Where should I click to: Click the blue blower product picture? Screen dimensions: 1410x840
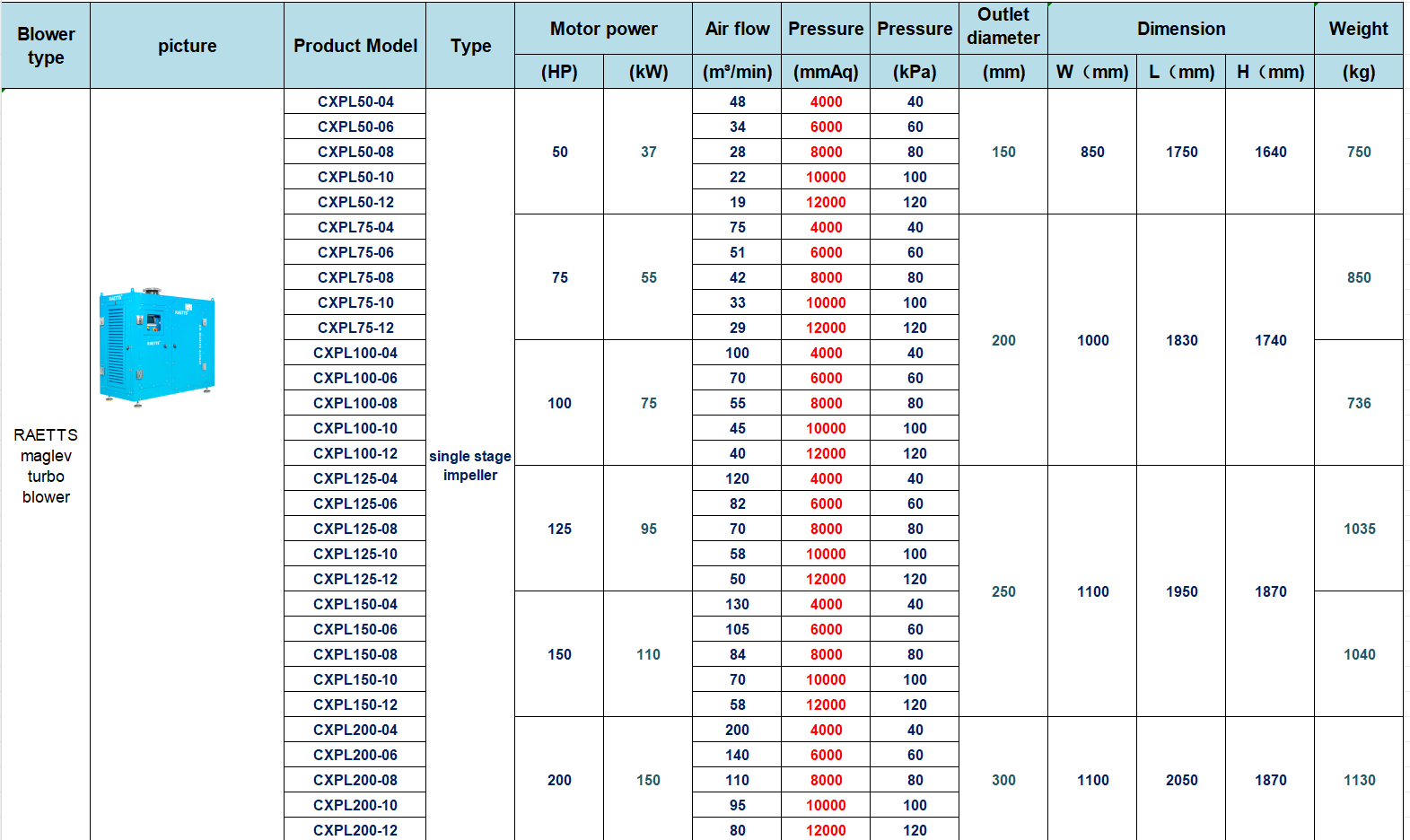click(x=157, y=347)
